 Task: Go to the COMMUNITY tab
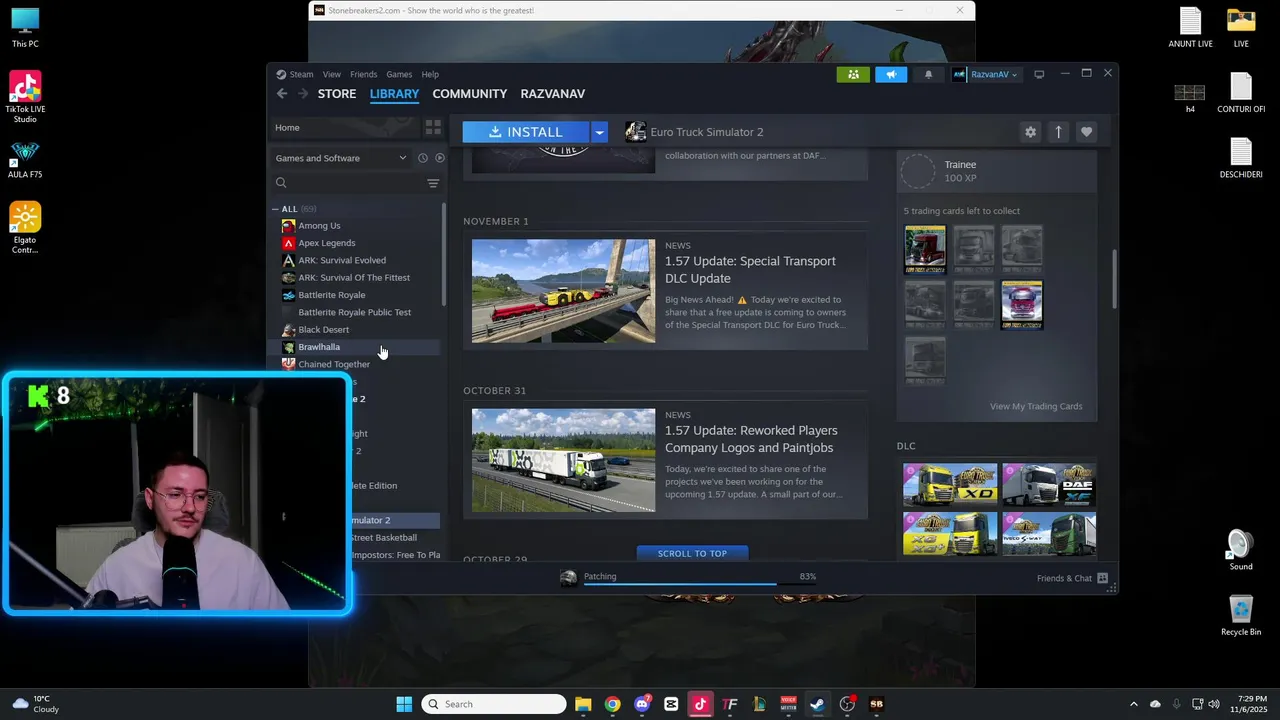(470, 94)
